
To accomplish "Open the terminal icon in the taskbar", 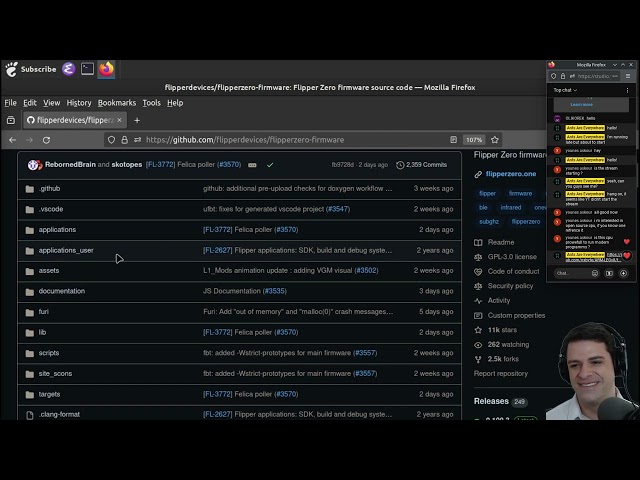I will pyautogui.click(x=87, y=69).
